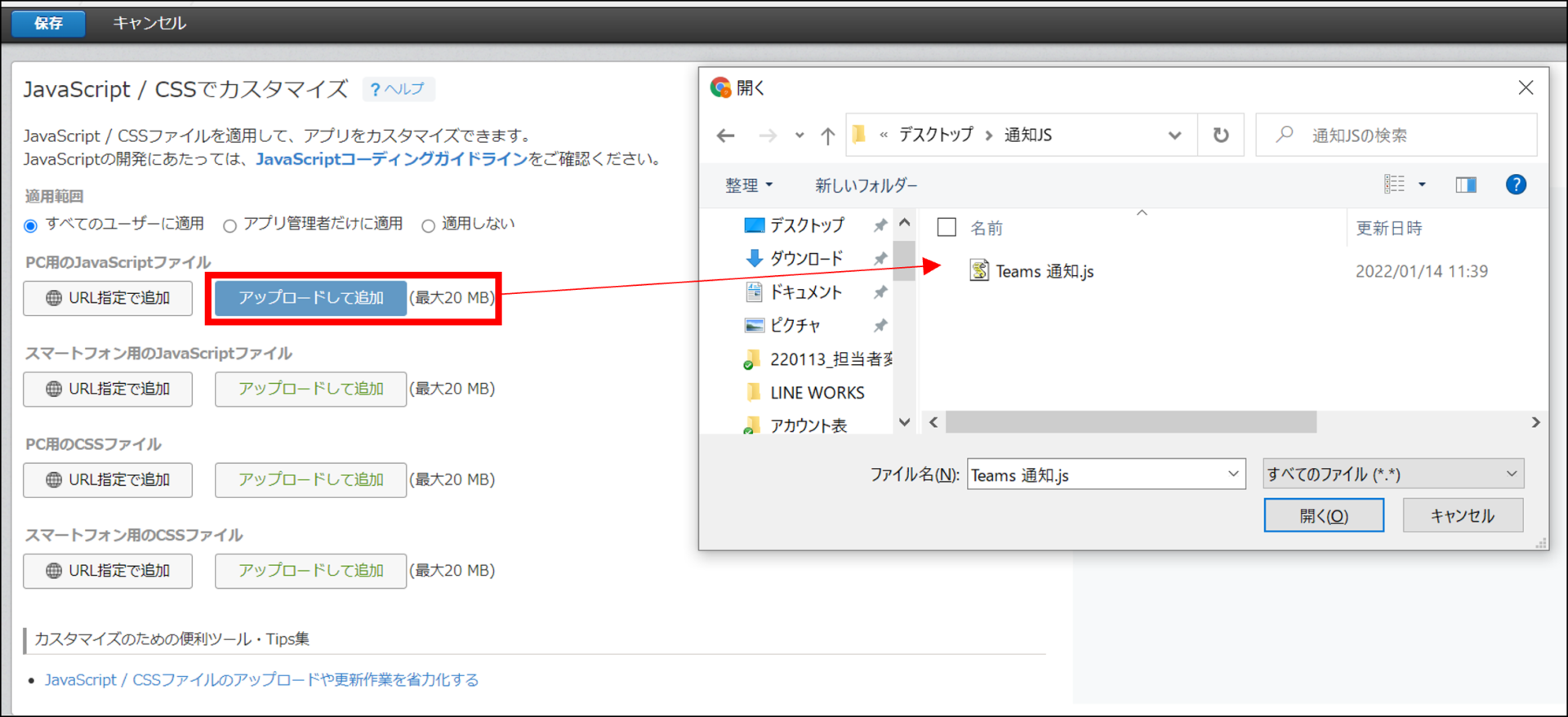Select アプリ管理者だけに適用 radio button
The image size is (1568, 717).
230,225
